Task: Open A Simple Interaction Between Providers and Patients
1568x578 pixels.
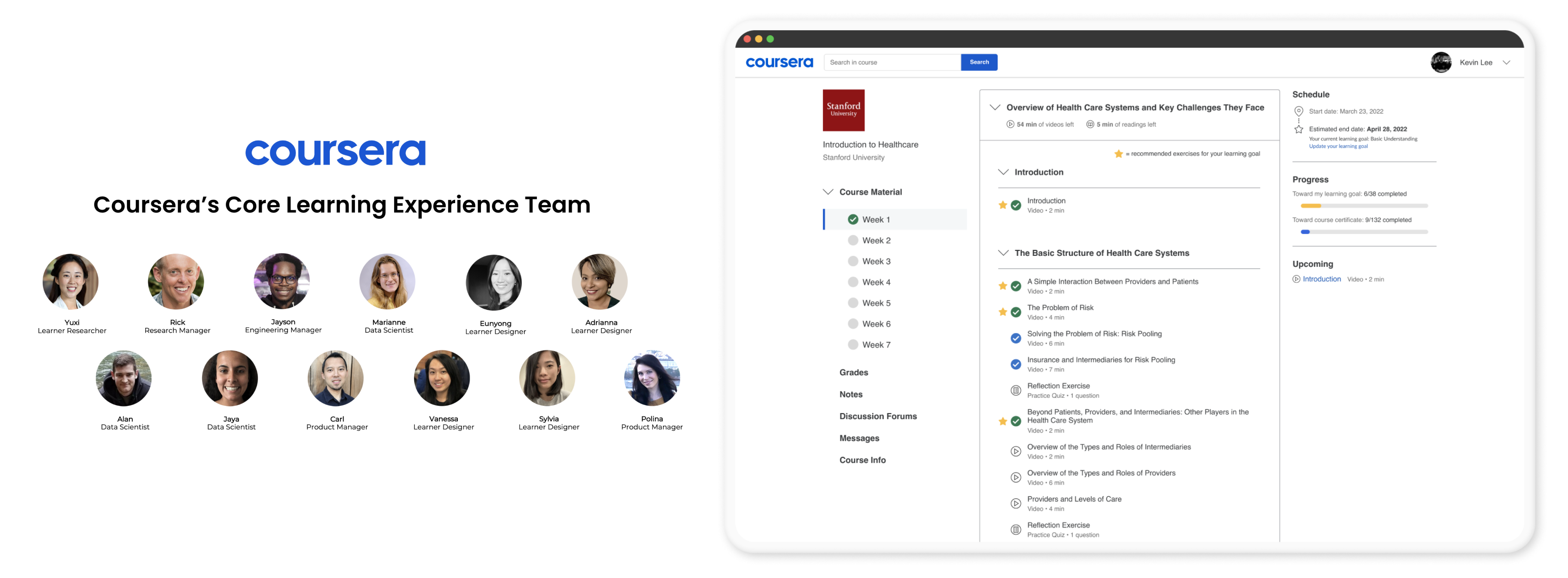Action: (1113, 282)
